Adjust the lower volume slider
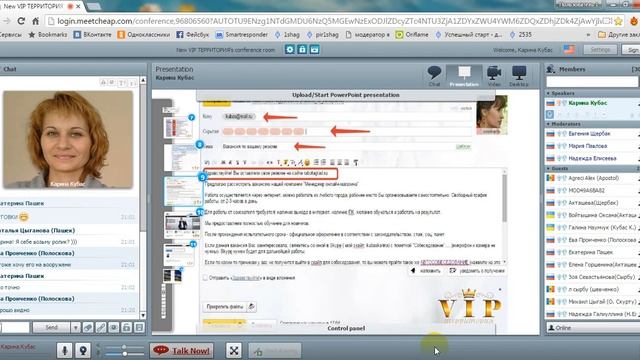640x360 pixels. [124, 354]
